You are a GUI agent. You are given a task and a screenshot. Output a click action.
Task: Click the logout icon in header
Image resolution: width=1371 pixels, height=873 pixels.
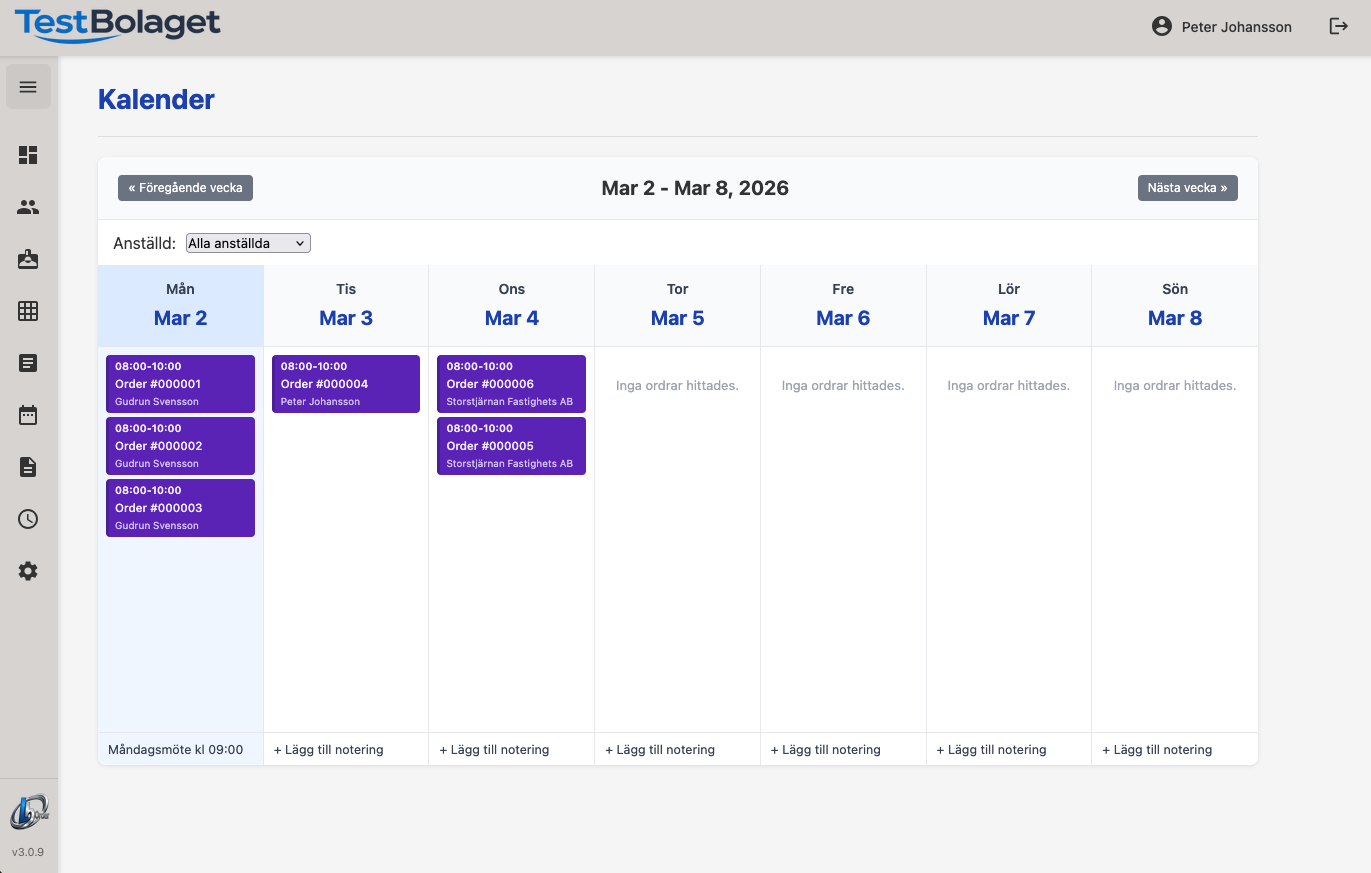1338,27
